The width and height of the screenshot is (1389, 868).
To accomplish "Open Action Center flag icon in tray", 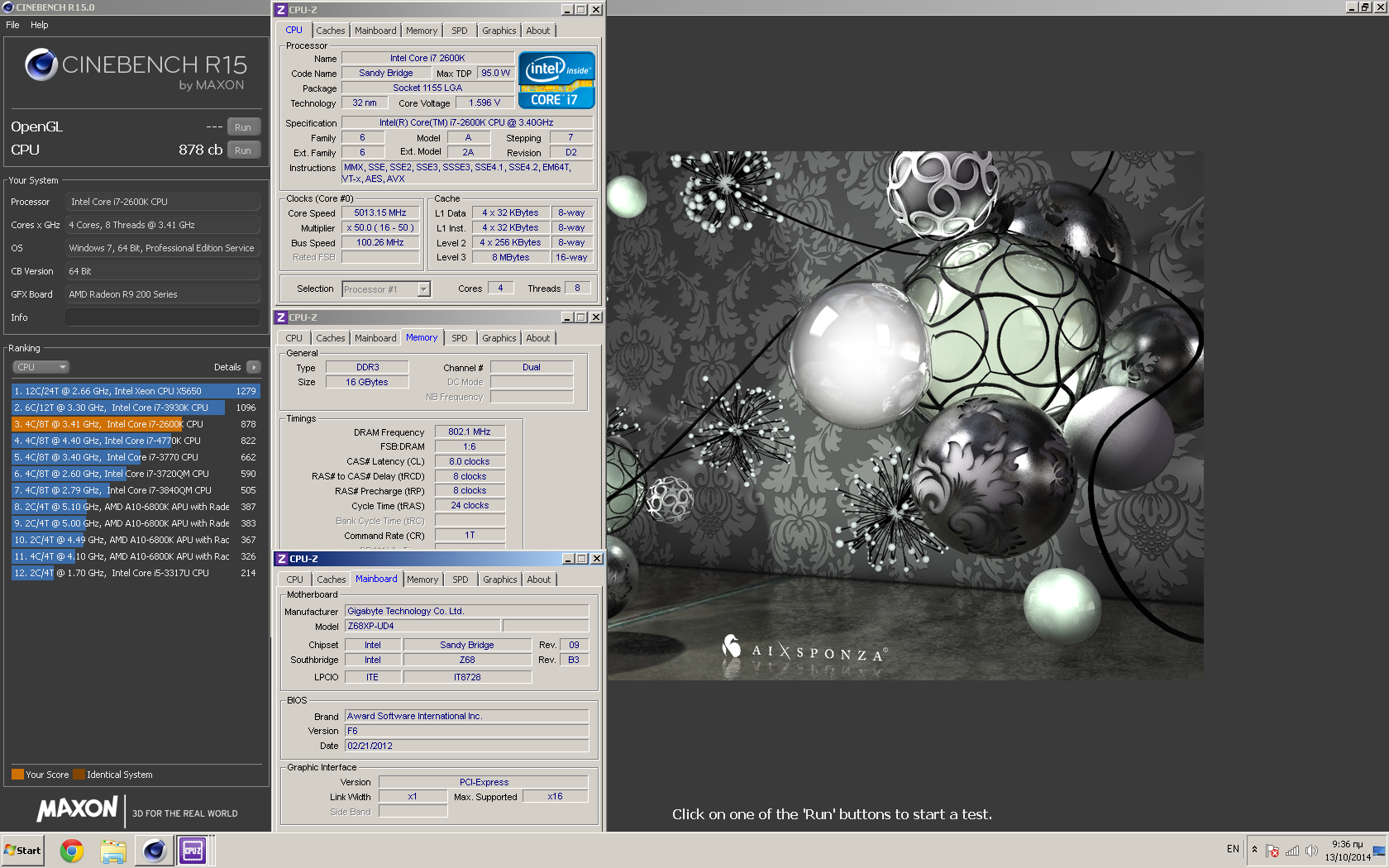I will (x=1272, y=851).
